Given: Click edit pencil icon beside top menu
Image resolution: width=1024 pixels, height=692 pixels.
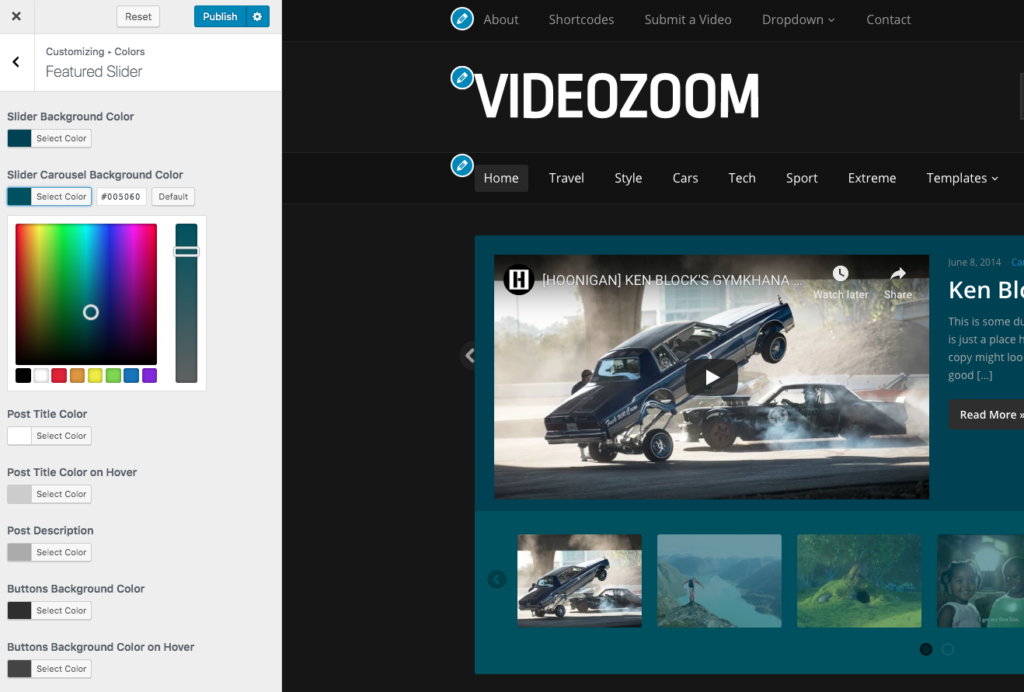Looking at the screenshot, I should click(x=462, y=18).
